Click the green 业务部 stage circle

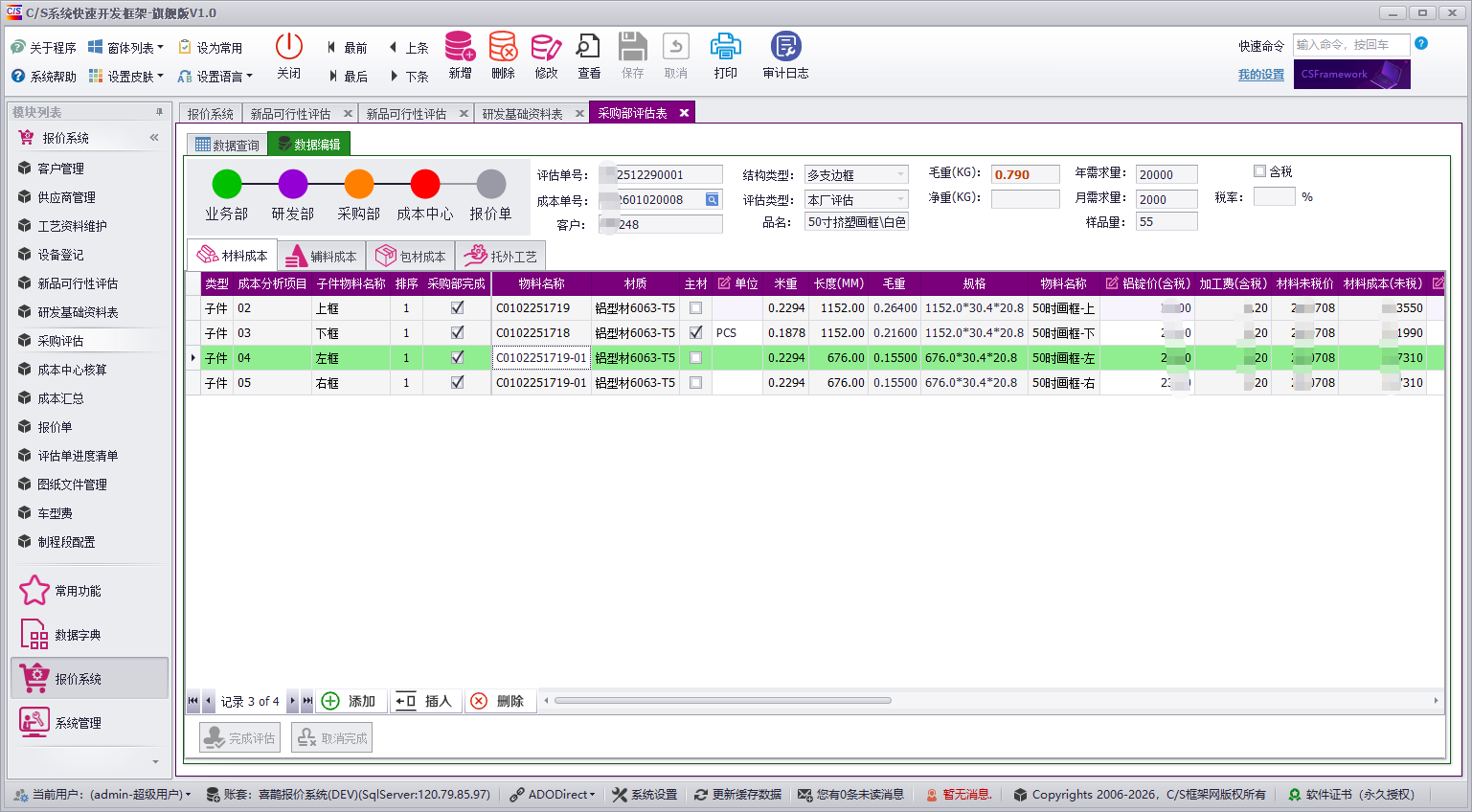coord(227,184)
